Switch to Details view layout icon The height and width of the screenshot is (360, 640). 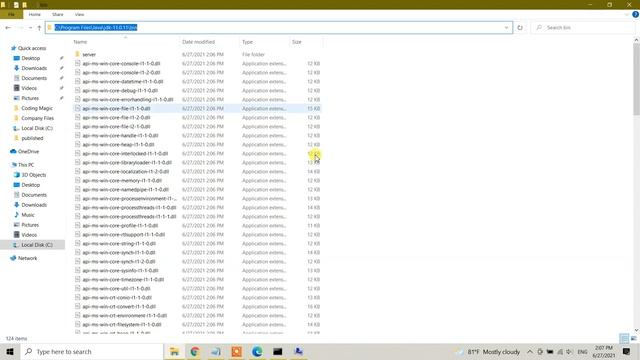[624, 338]
